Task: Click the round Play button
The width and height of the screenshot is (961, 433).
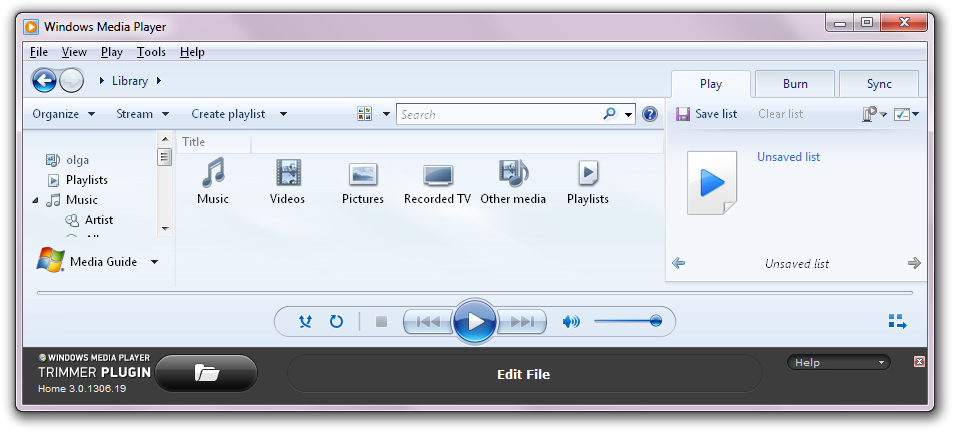Action: [x=475, y=321]
